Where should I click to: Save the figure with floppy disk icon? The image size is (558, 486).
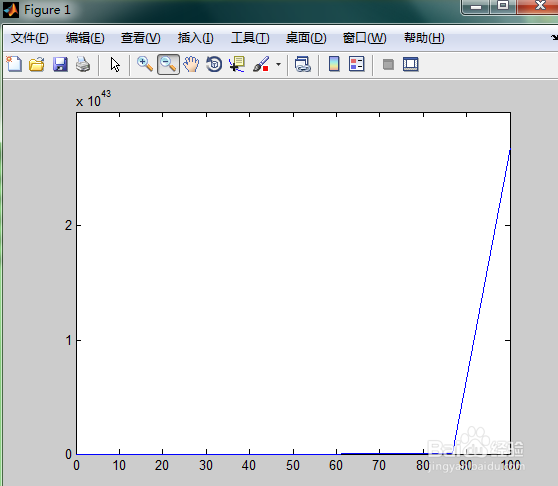[60, 64]
